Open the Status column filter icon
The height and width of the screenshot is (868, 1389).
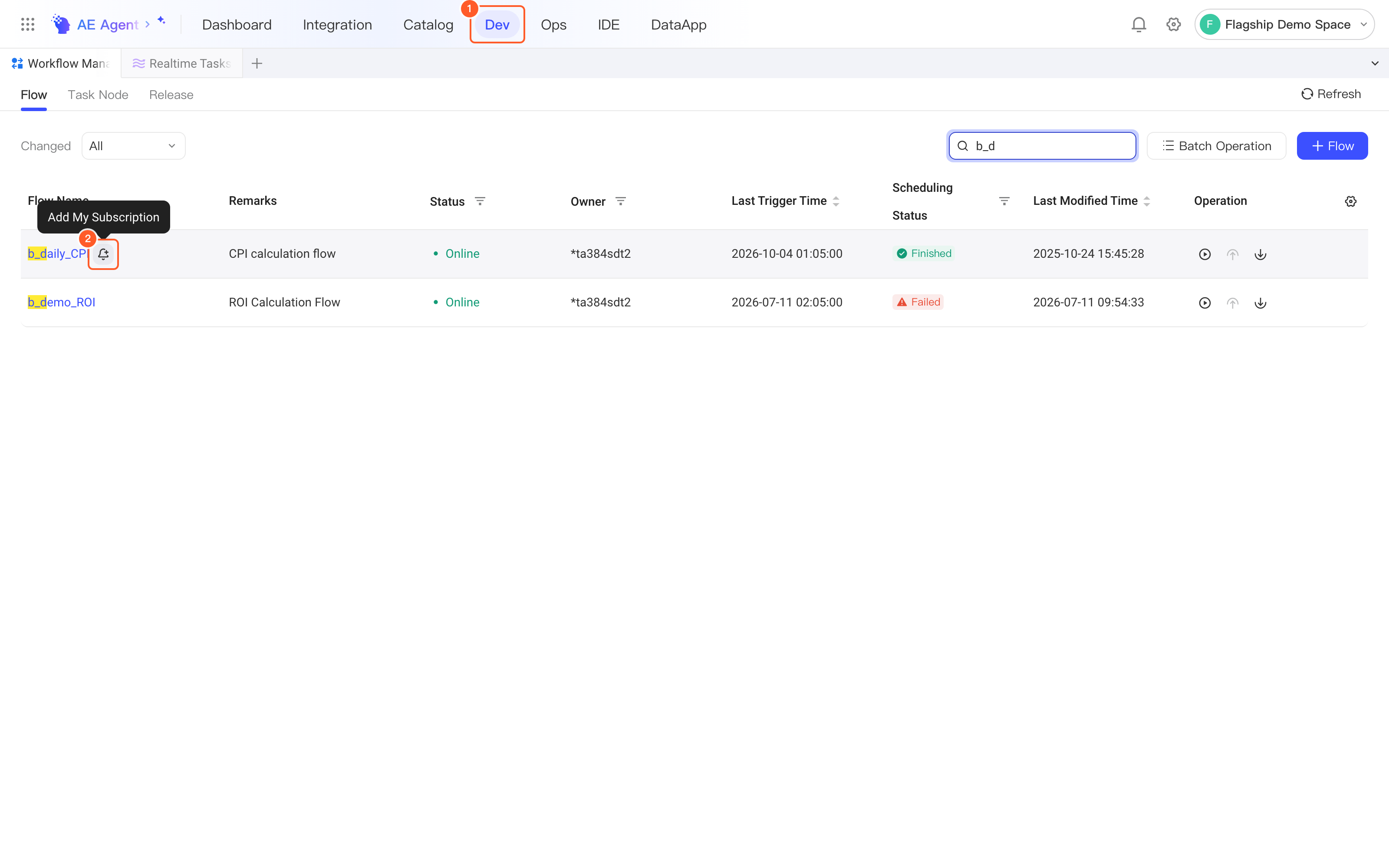tap(480, 201)
